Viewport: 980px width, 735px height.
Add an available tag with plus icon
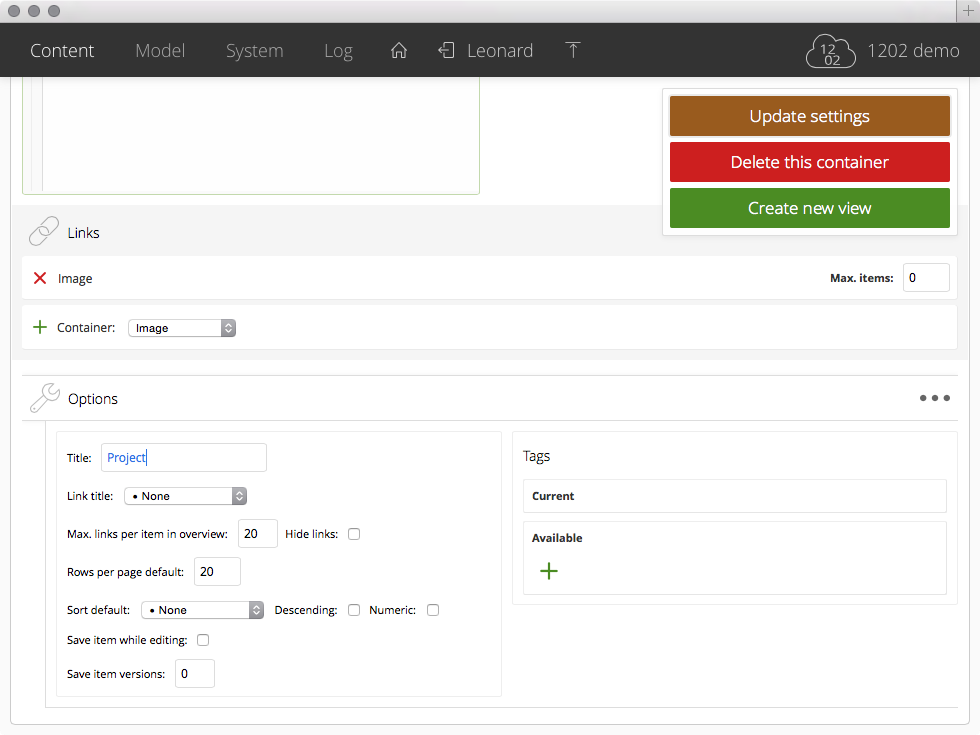(x=549, y=571)
